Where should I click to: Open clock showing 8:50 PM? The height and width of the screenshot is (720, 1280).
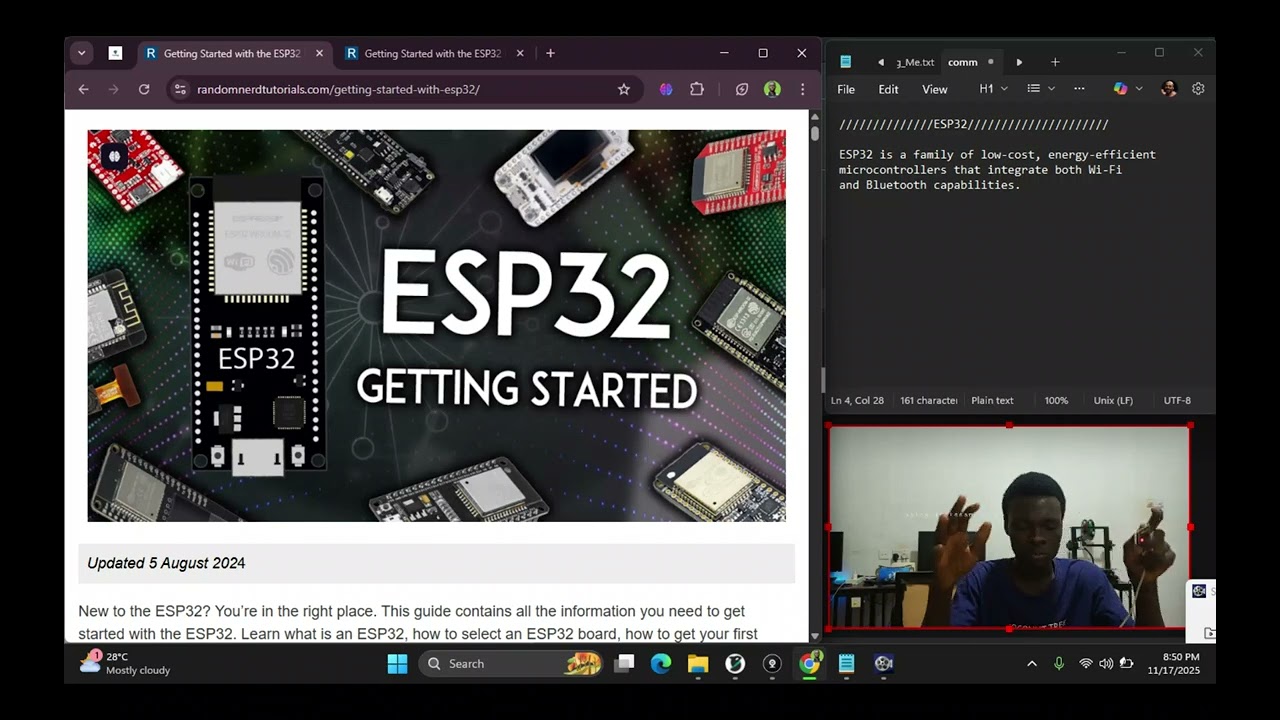pyautogui.click(x=1173, y=664)
